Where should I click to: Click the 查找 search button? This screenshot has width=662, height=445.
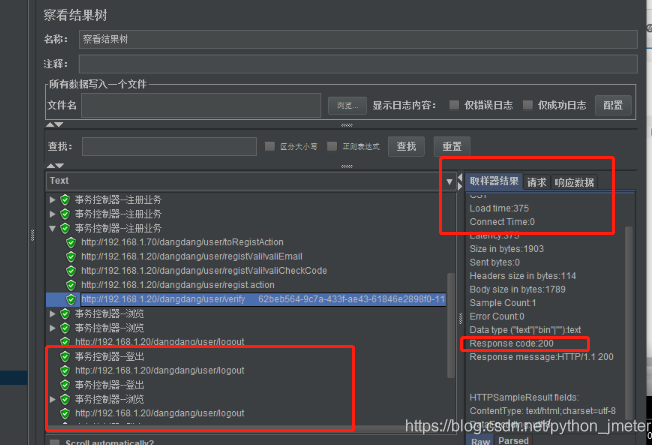406,147
